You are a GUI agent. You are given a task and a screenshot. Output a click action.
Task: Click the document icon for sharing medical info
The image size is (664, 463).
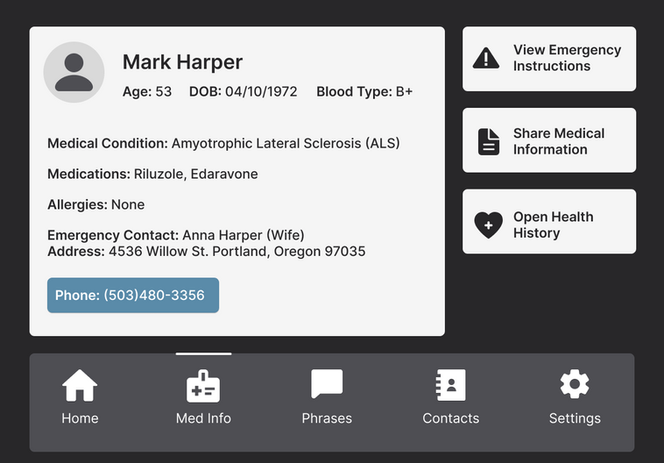click(x=488, y=141)
